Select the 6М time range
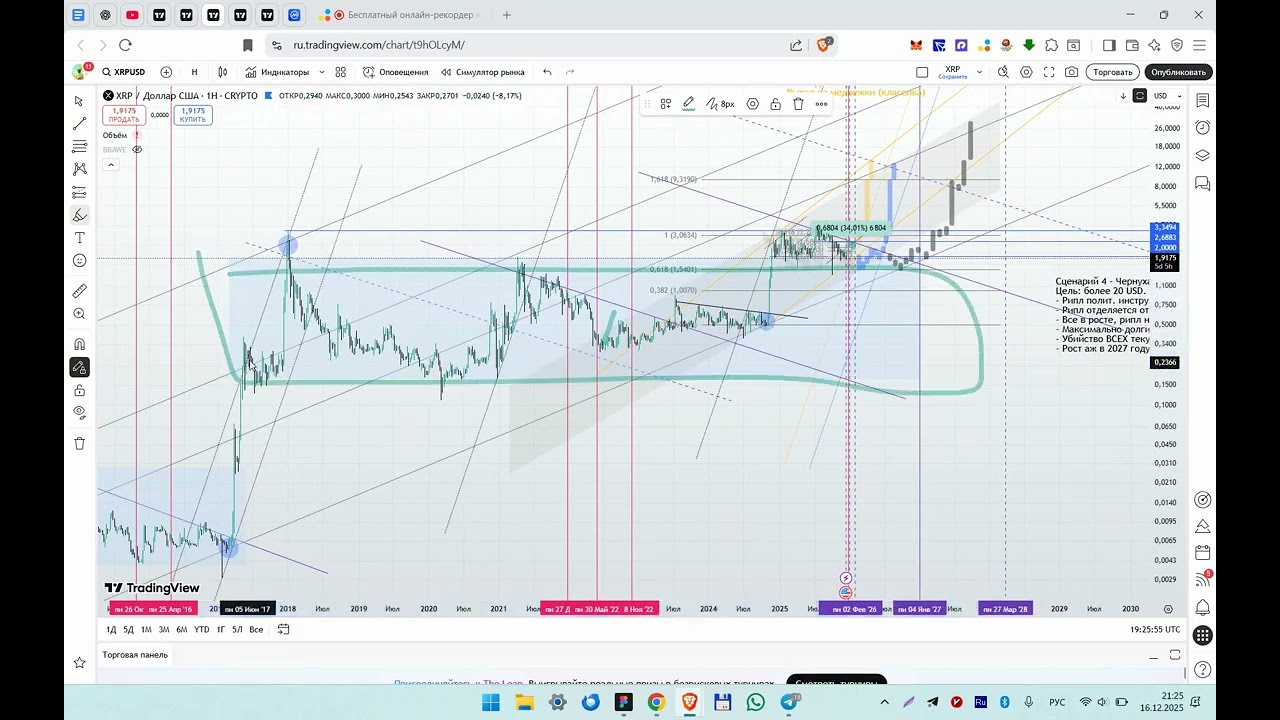The height and width of the screenshot is (720, 1280). pyautogui.click(x=182, y=629)
